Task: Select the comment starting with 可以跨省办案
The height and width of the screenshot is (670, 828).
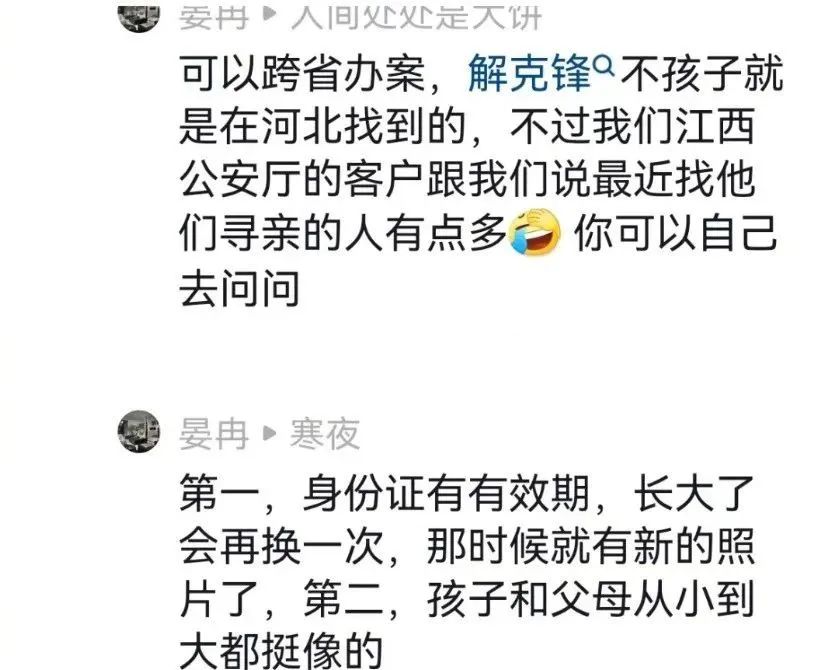Action: (481, 181)
